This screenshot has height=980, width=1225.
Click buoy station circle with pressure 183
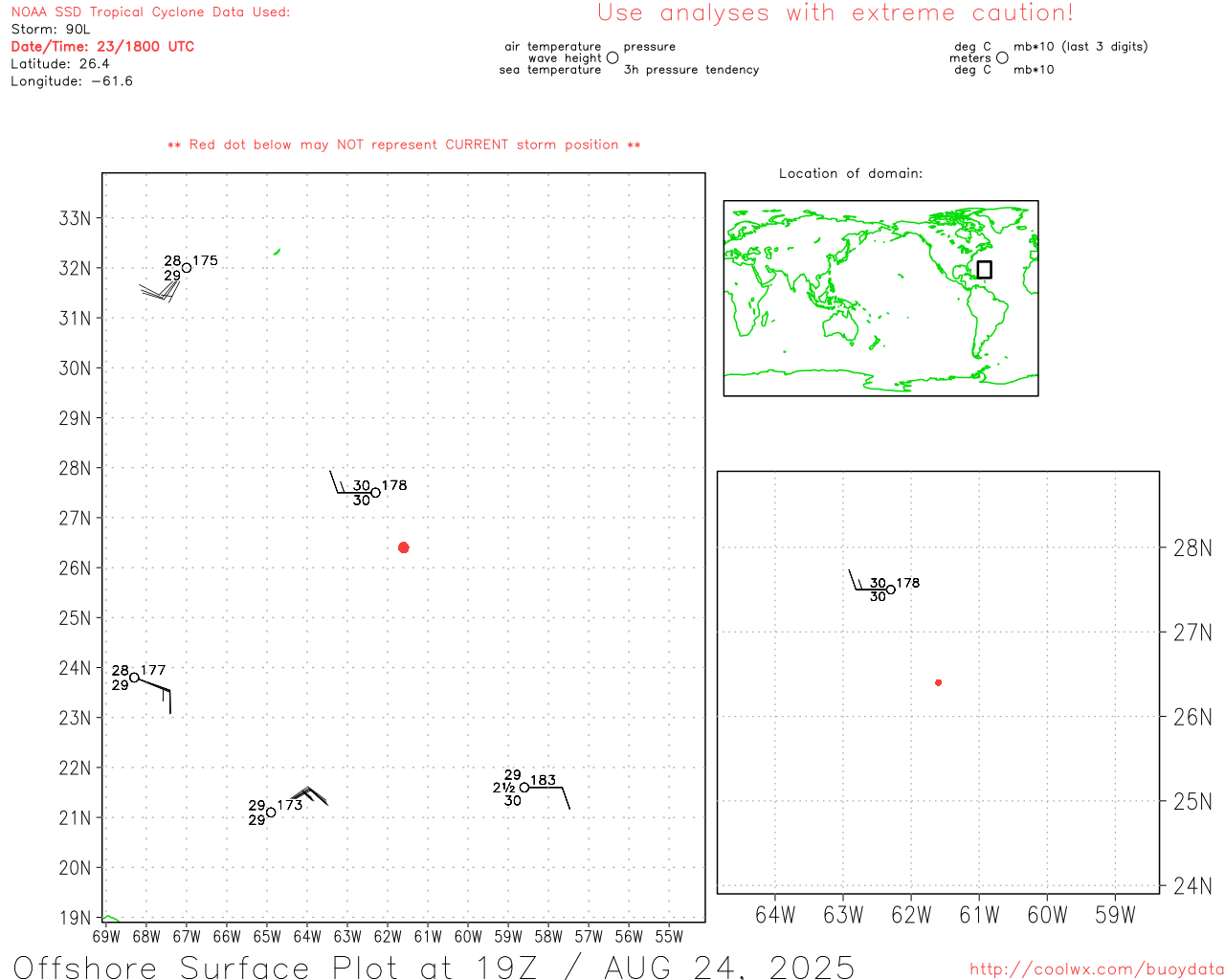click(x=524, y=788)
